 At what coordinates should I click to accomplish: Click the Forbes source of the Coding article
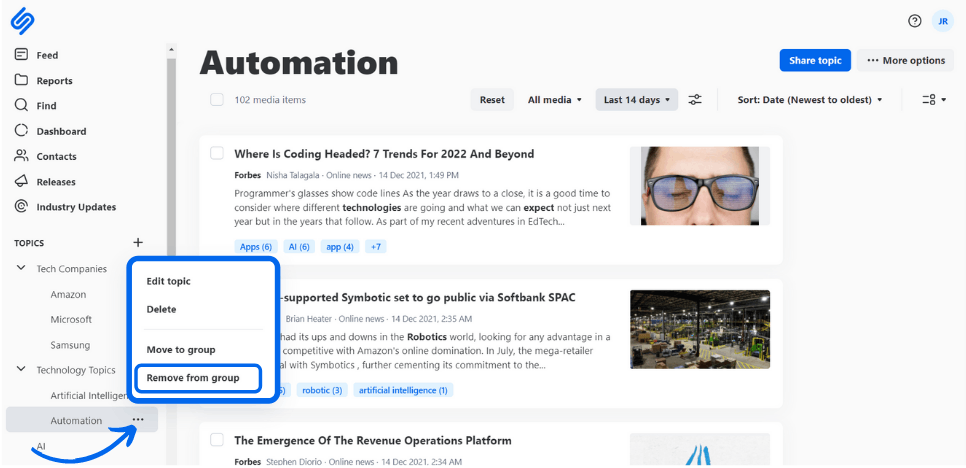click(248, 176)
